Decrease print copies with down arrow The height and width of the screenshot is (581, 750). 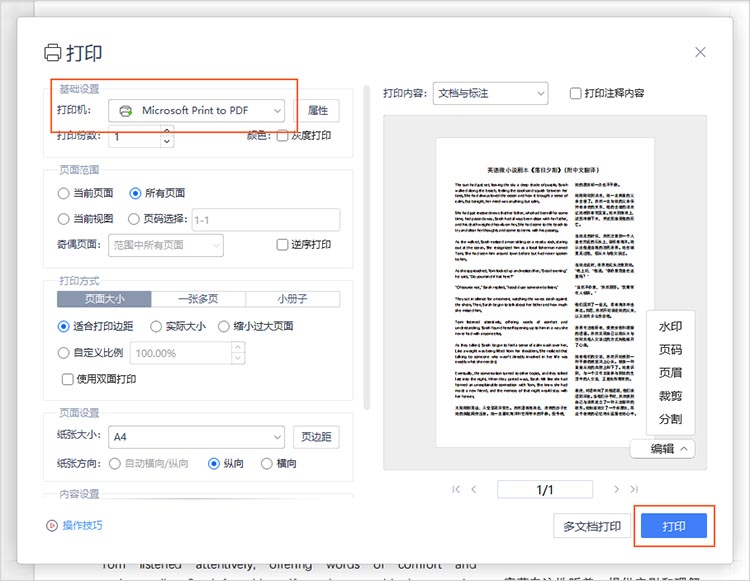coord(166,142)
